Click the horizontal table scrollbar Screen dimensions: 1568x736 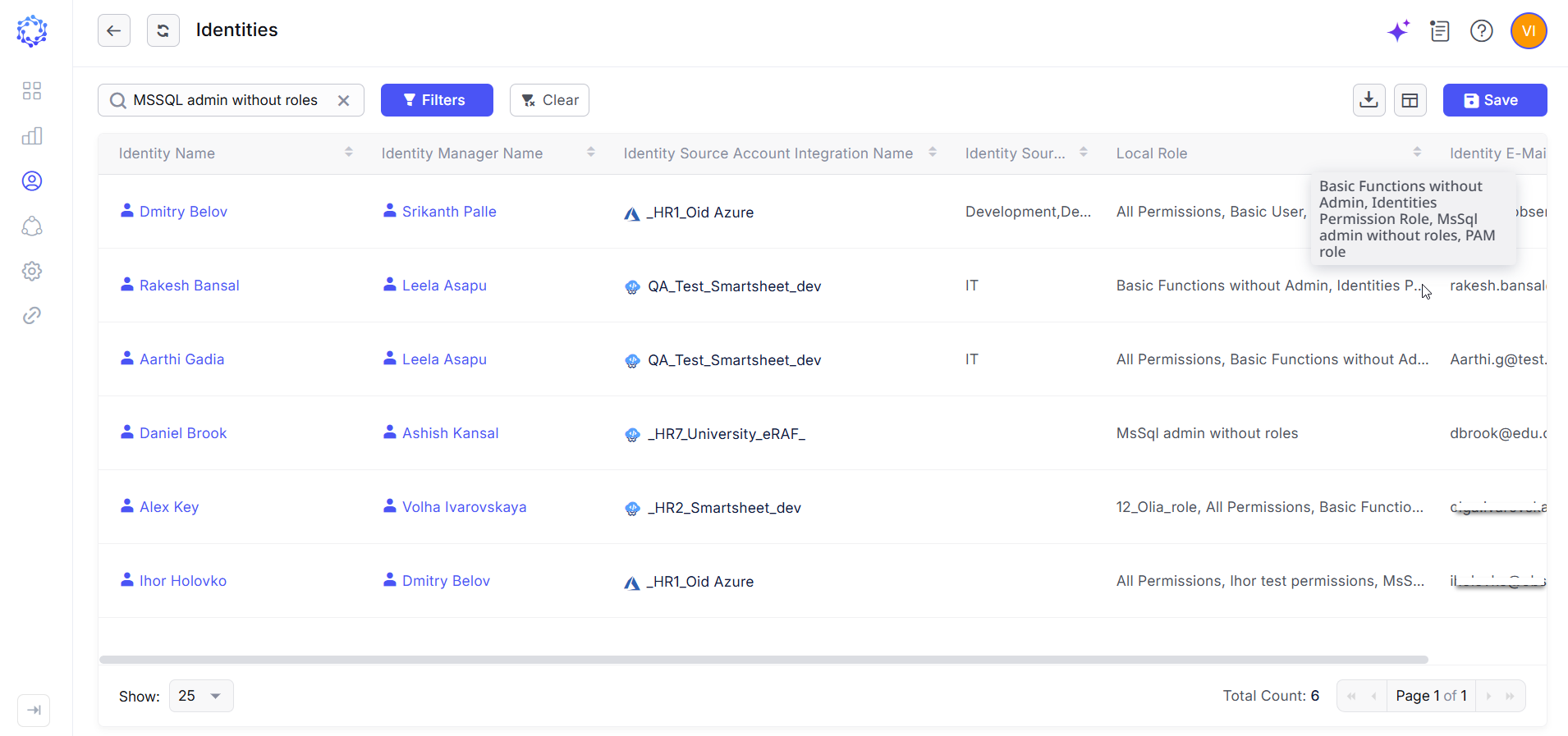pos(763,660)
